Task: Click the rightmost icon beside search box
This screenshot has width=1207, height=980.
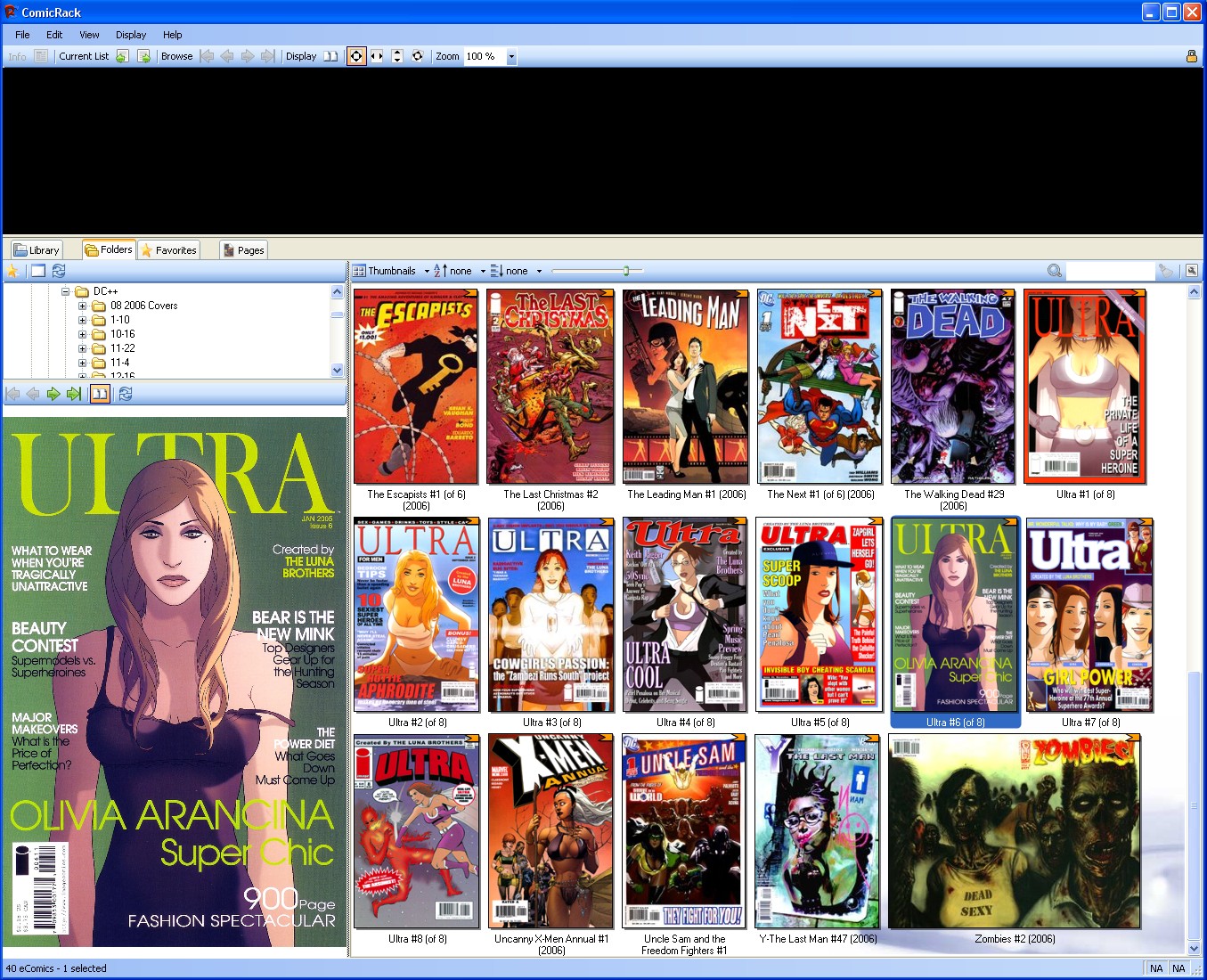Action: (x=1191, y=271)
